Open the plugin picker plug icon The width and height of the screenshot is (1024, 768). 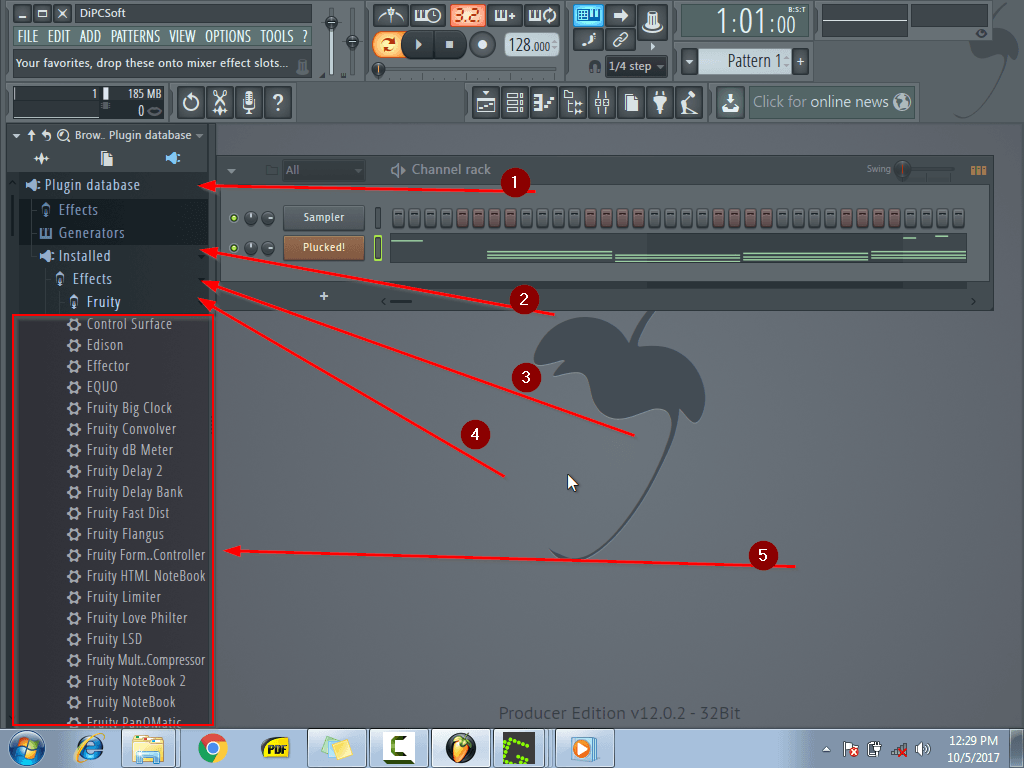tap(660, 103)
